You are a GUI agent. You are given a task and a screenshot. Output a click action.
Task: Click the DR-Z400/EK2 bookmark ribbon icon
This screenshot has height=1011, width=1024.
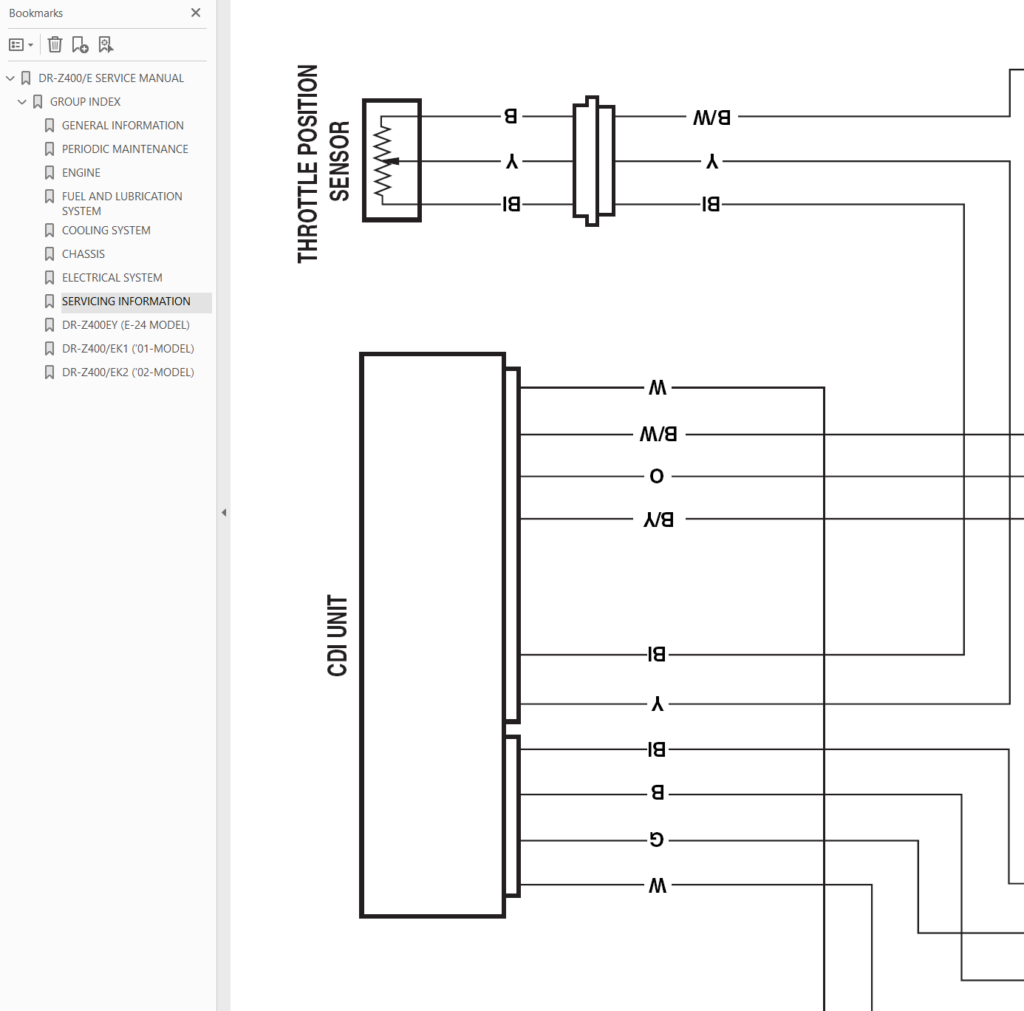click(49, 372)
